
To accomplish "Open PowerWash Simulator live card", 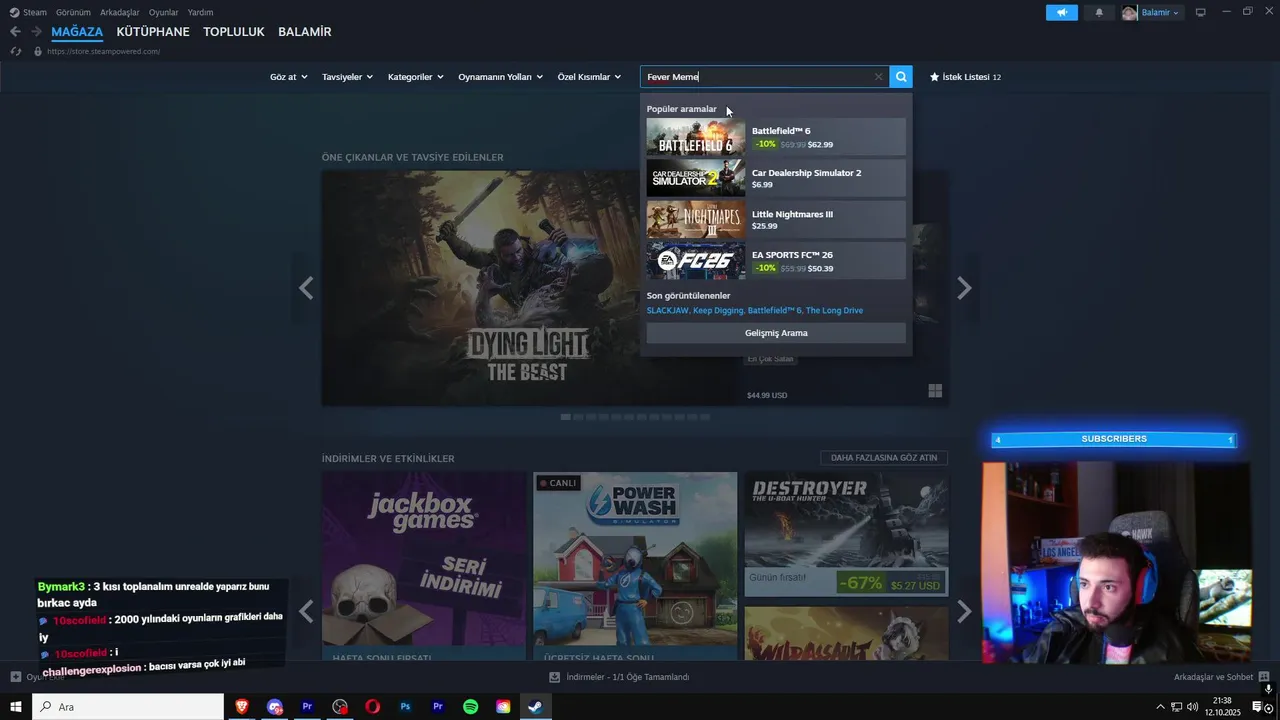I will (x=635, y=566).
